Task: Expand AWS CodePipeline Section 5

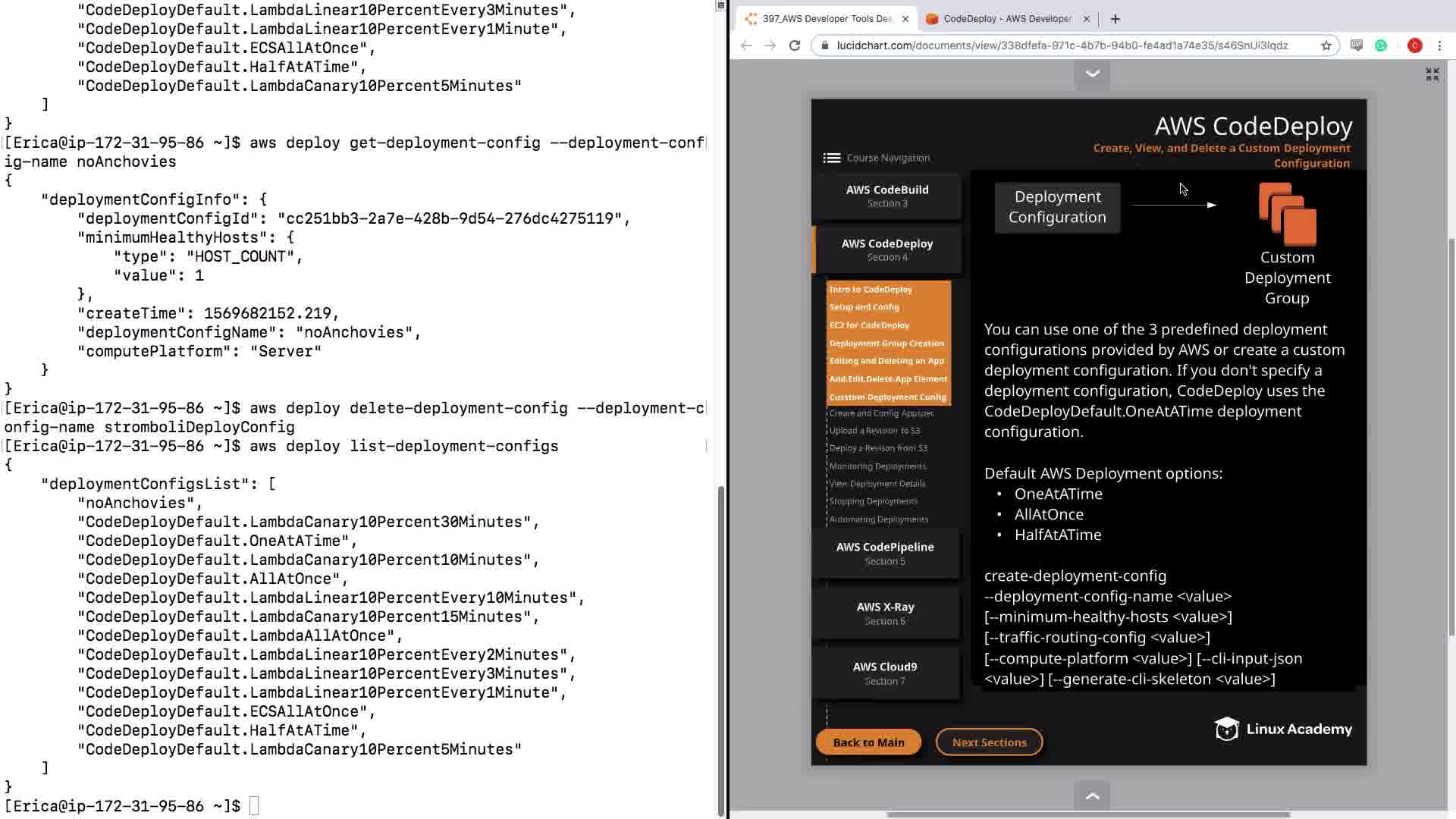Action: (885, 554)
